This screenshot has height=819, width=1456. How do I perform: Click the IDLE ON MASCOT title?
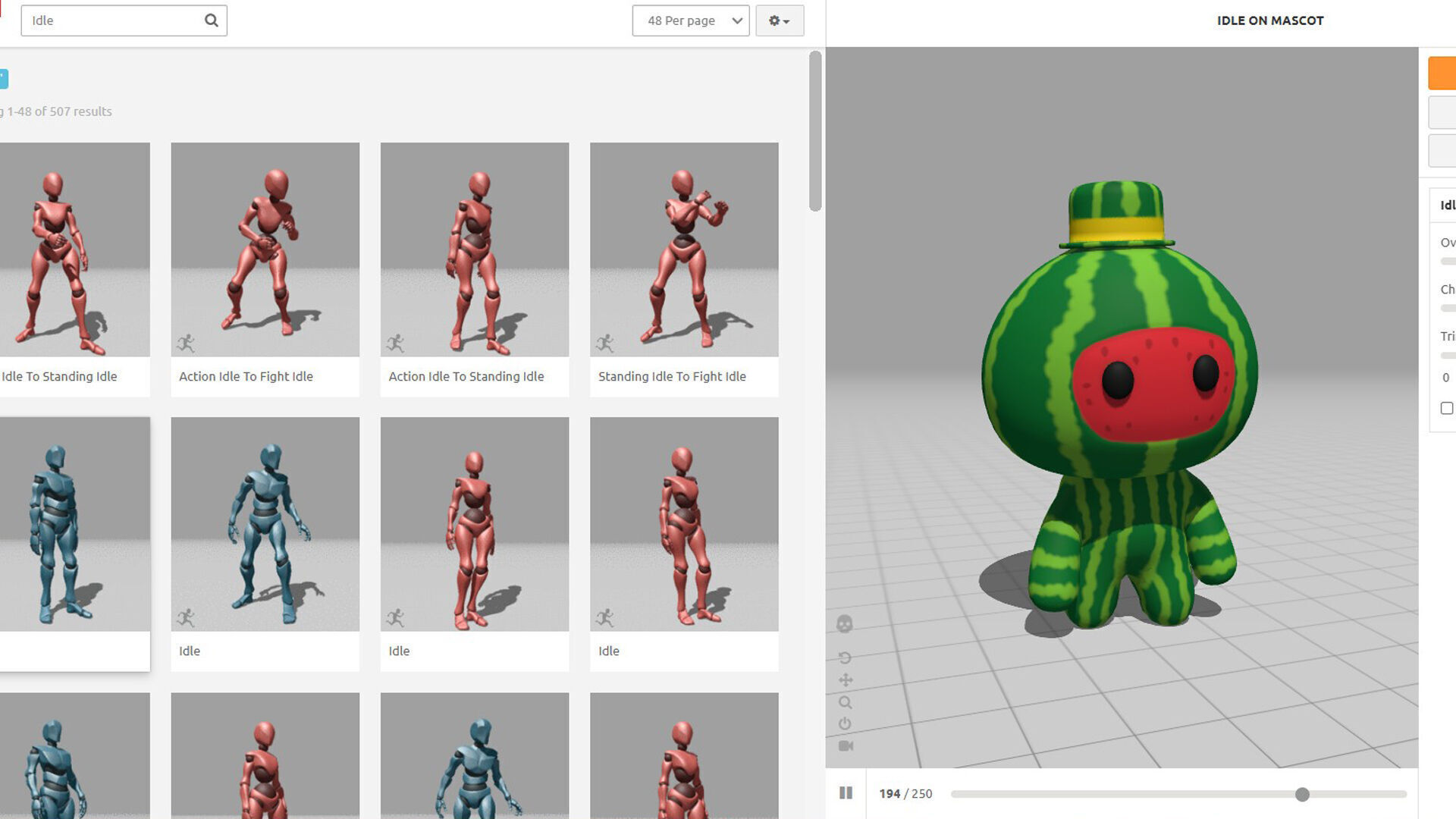[1270, 20]
